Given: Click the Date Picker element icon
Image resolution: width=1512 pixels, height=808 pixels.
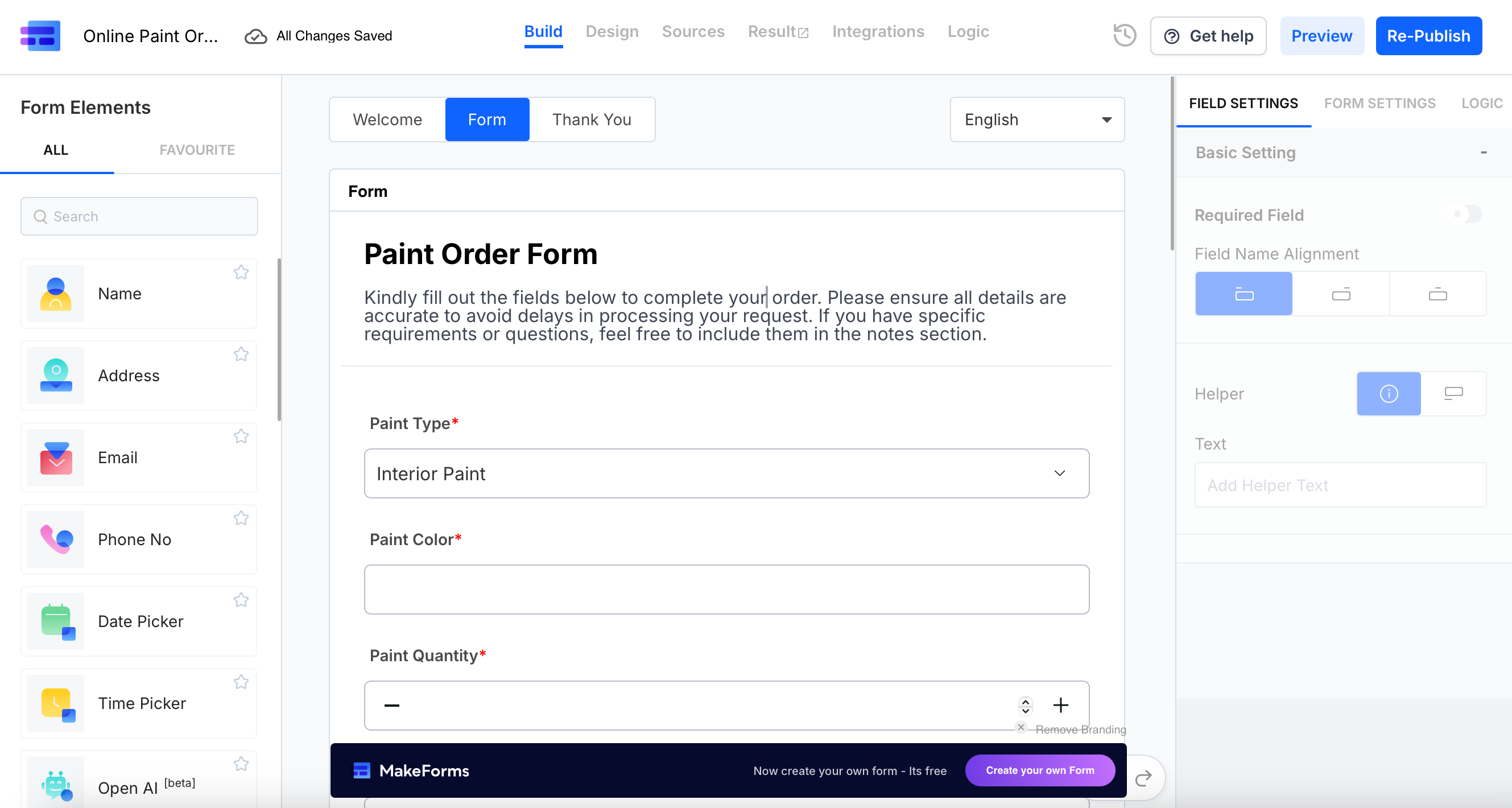Looking at the screenshot, I should coord(56,621).
